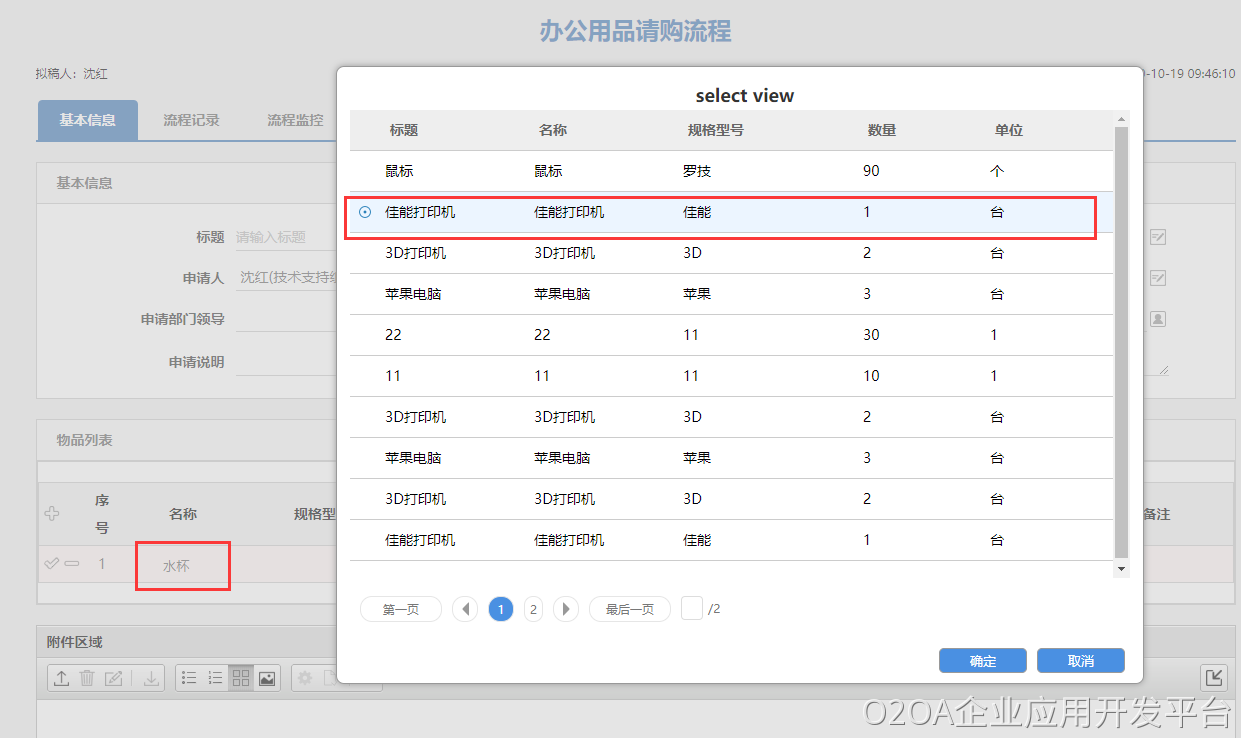Click the download attachment icon
This screenshot has width=1241, height=738.
[x=151, y=678]
